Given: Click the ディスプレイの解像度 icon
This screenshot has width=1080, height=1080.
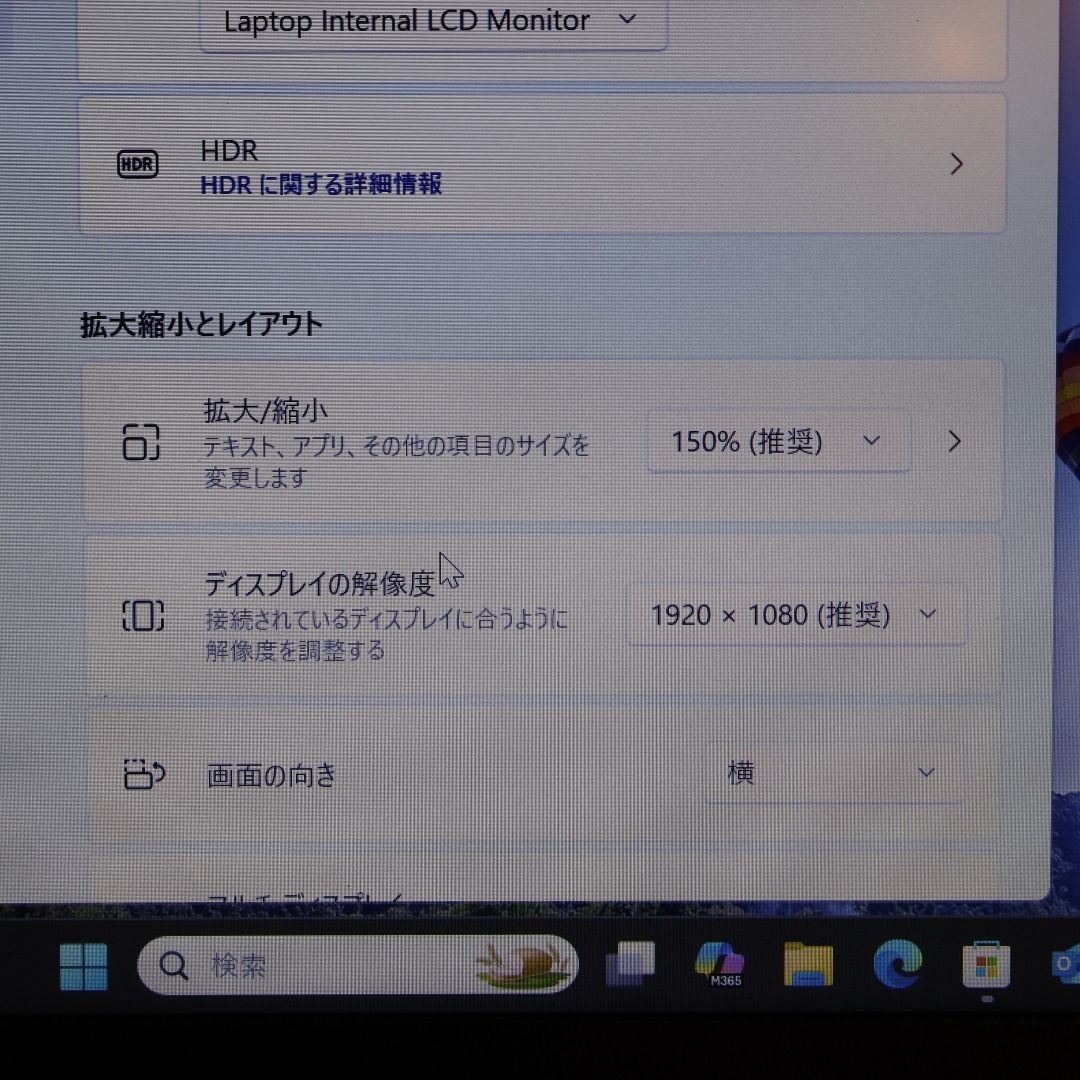Looking at the screenshot, I should tap(142, 616).
